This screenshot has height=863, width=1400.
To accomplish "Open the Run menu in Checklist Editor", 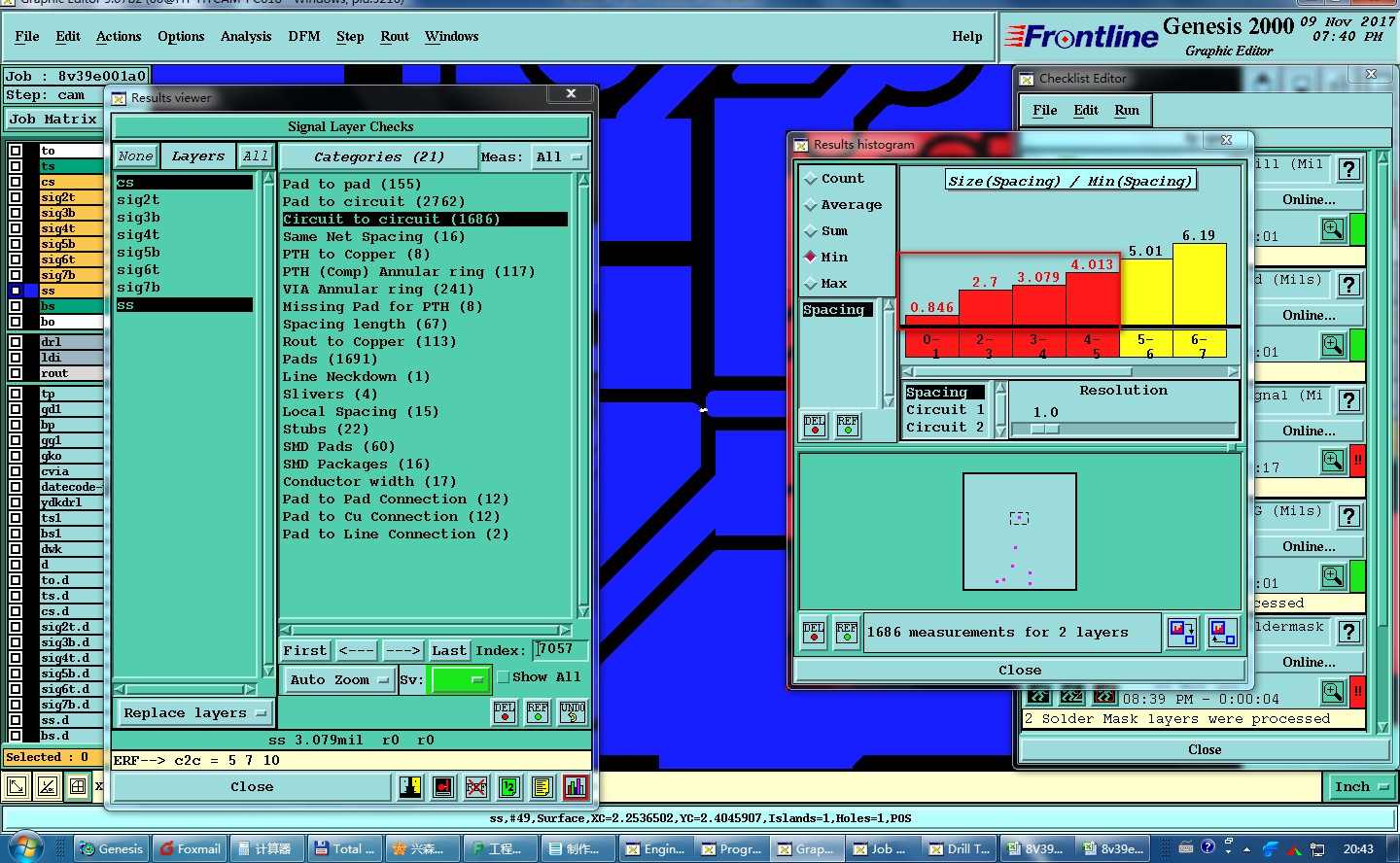I will (1127, 111).
